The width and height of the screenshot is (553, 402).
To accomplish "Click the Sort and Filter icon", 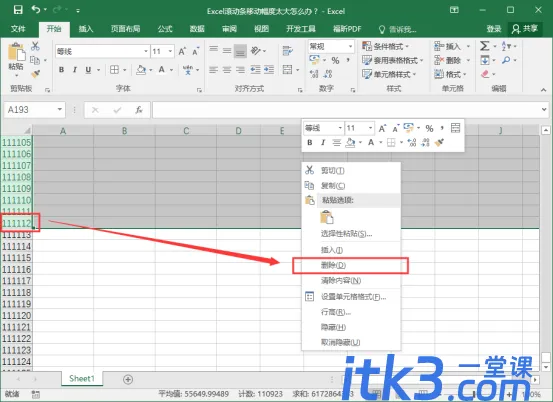I will (506, 46).
